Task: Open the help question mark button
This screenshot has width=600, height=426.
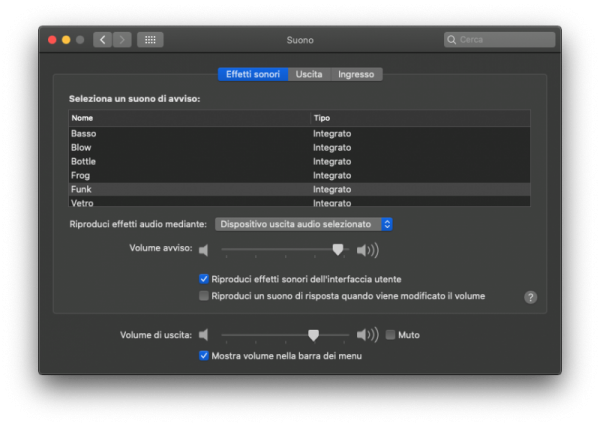Action: (x=530, y=297)
